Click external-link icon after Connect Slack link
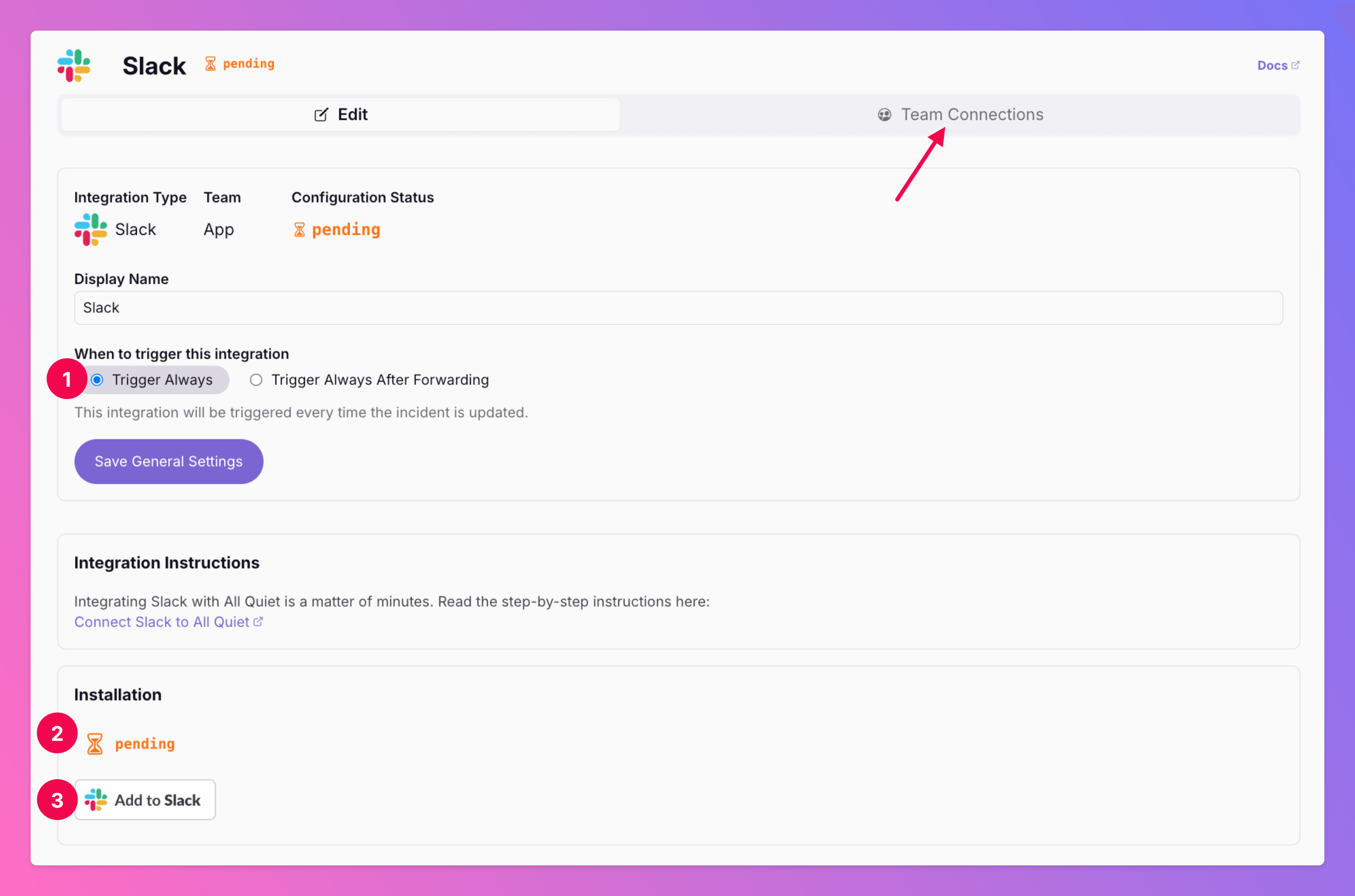 [258, 621]
